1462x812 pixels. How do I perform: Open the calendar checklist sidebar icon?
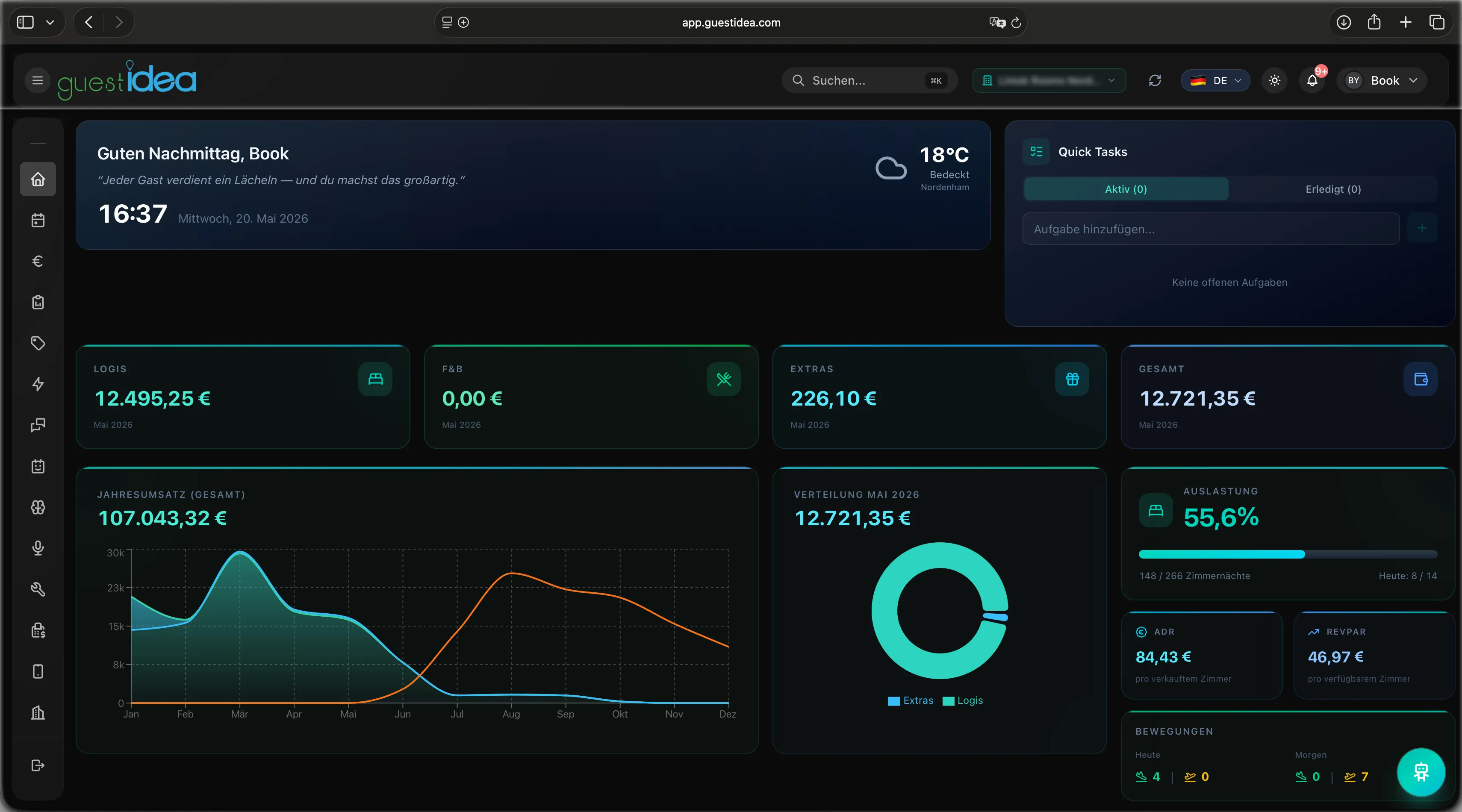(x=38, y=466)
